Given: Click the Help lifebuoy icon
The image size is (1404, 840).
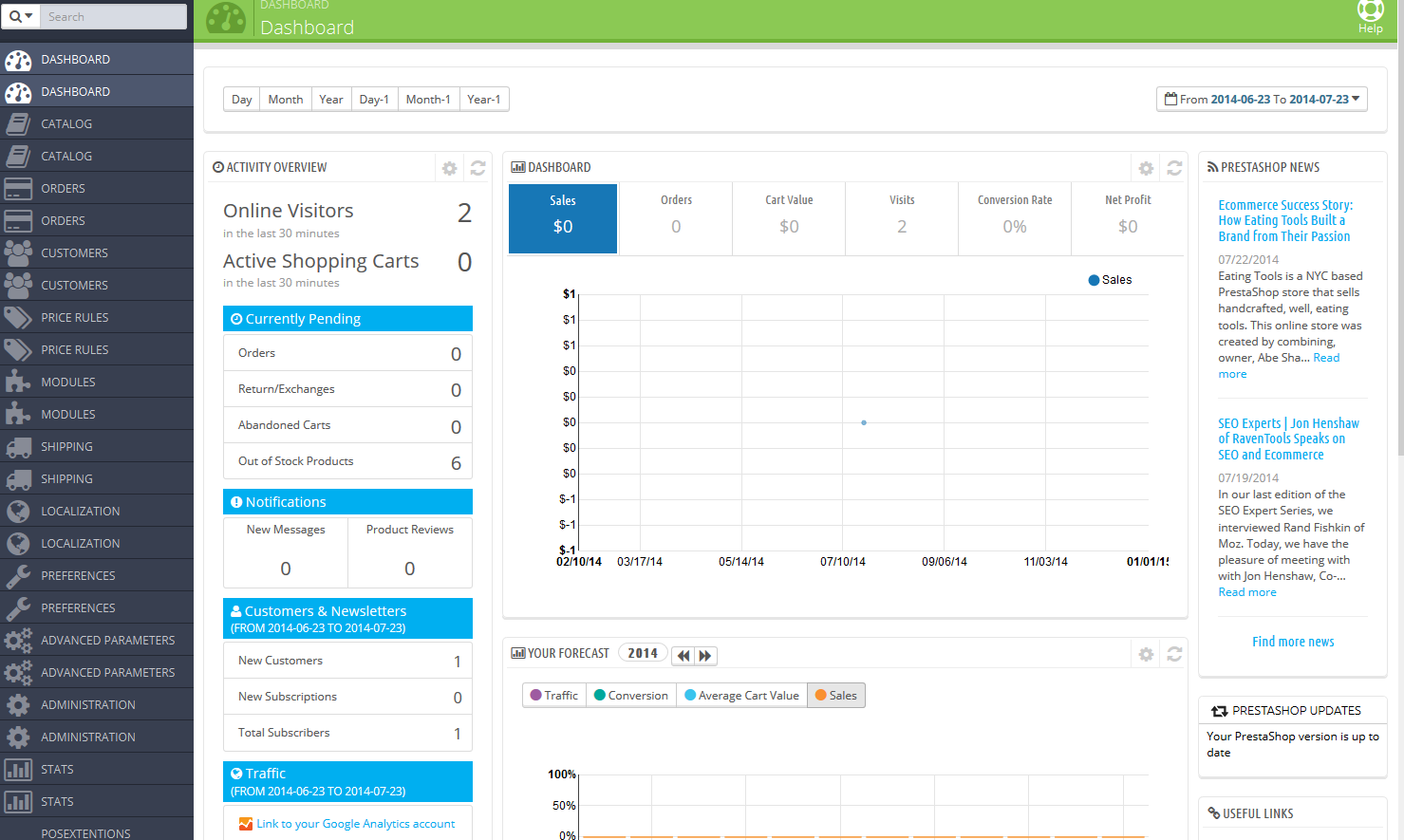Looking at the screenshot, I should [1370, 11].
